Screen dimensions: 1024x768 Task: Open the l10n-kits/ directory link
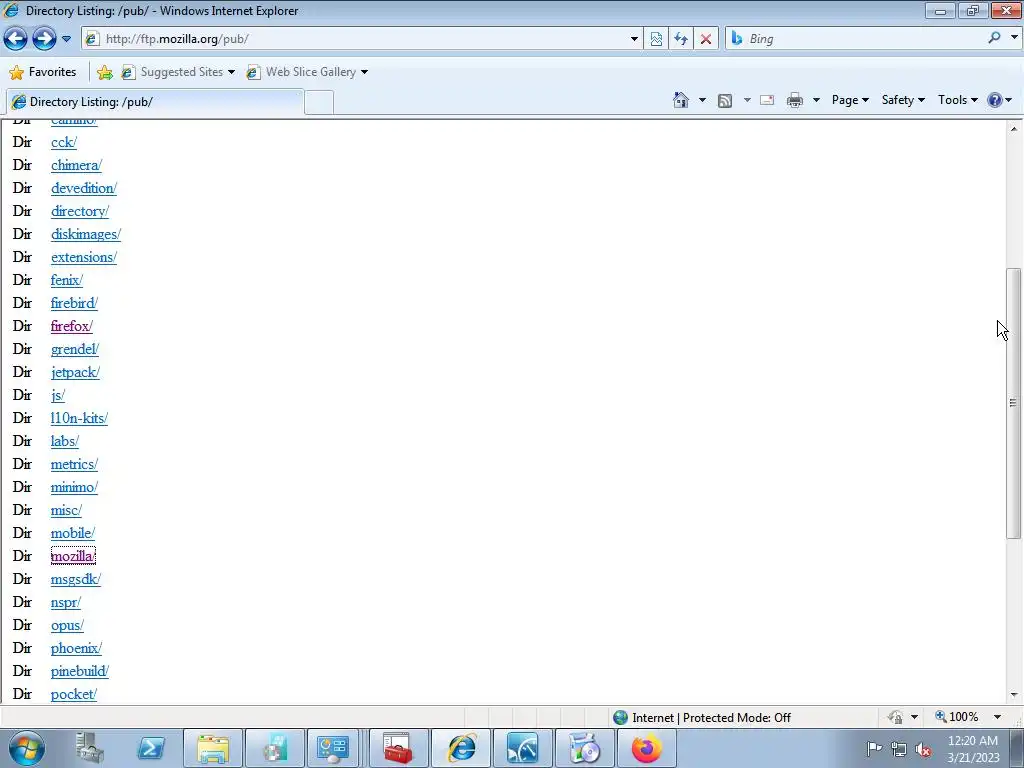pos(79,418)
